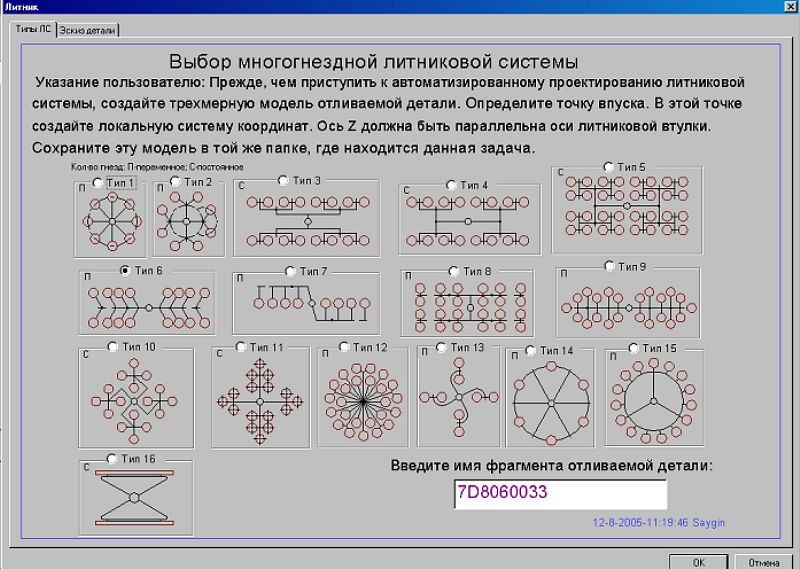Click the Тип 7 runner scheme picture

tap(305, 305)
